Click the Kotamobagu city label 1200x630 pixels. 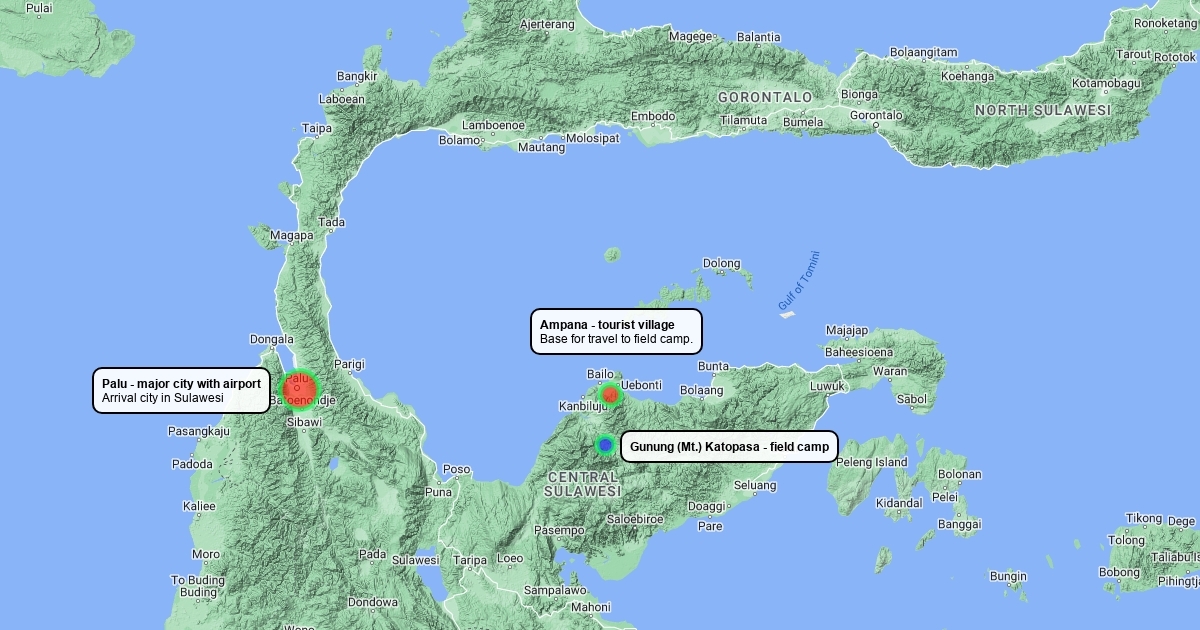click(1106, 83)
